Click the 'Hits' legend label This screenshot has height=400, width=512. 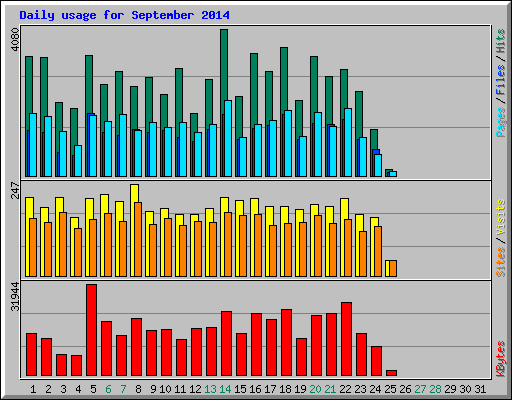tap(501, 41)
